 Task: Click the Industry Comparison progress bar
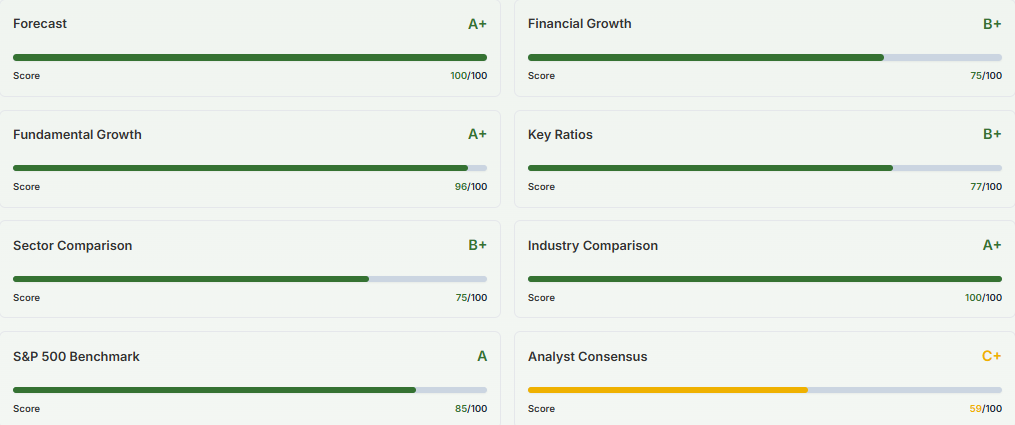(765, 279)
